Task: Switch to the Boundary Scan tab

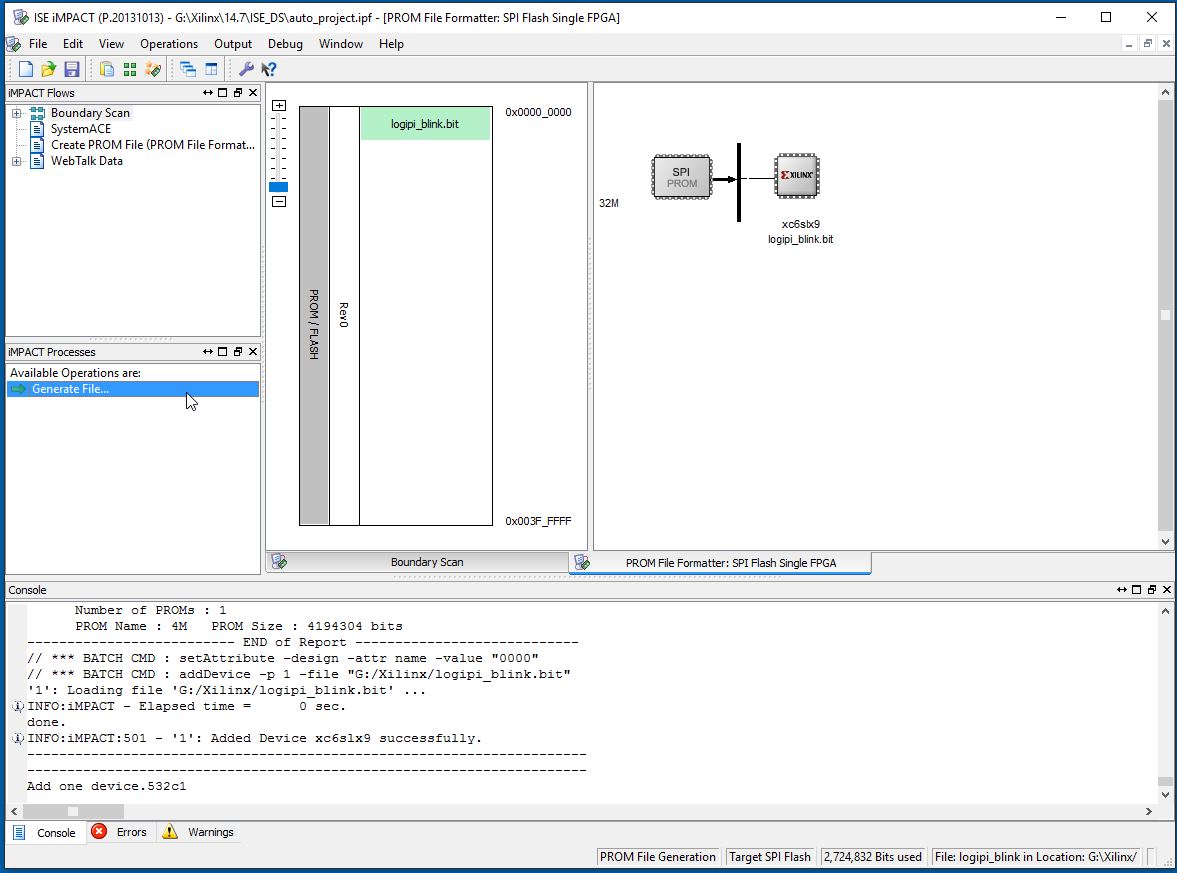Action: (x=426, y=562)
